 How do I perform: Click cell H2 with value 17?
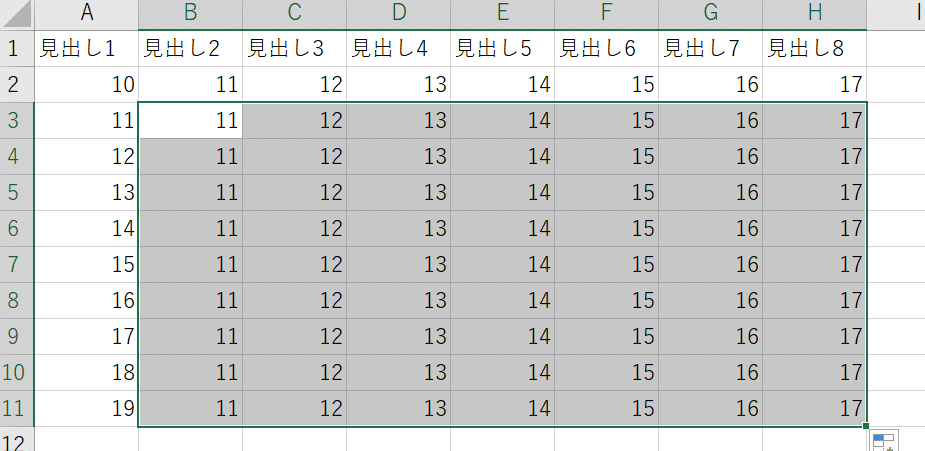coord(815,85)
